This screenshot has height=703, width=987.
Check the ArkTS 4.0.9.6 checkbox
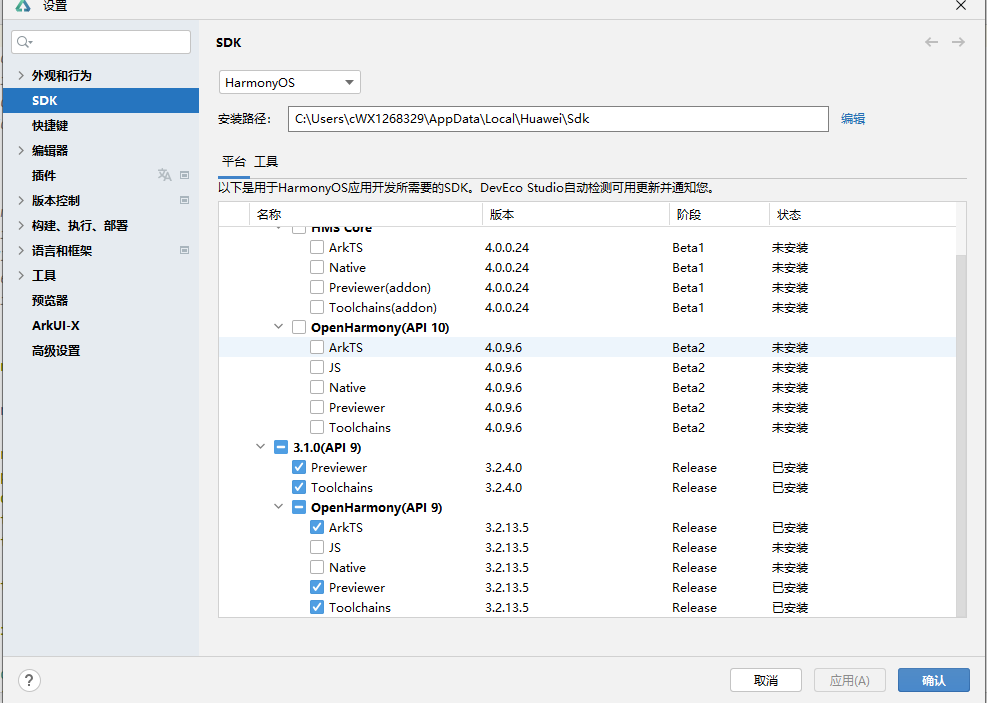(x=317, y=347)
